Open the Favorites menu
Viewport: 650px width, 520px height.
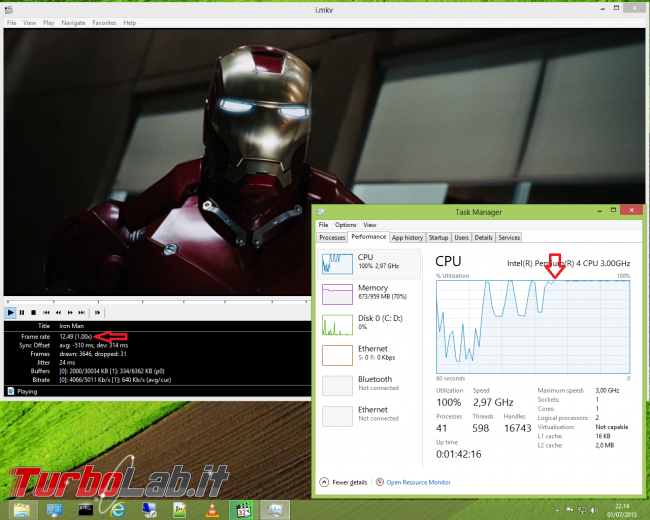point(104,23)
